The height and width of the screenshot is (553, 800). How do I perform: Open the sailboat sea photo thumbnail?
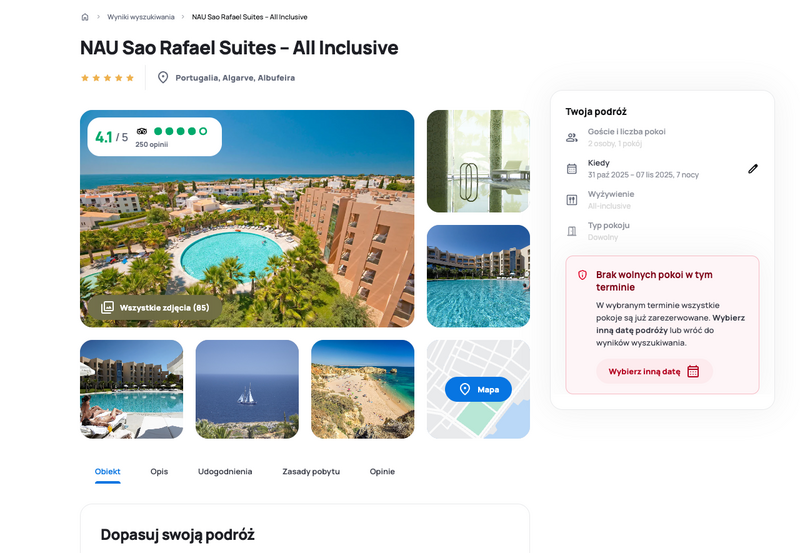(x=247, y=389)
